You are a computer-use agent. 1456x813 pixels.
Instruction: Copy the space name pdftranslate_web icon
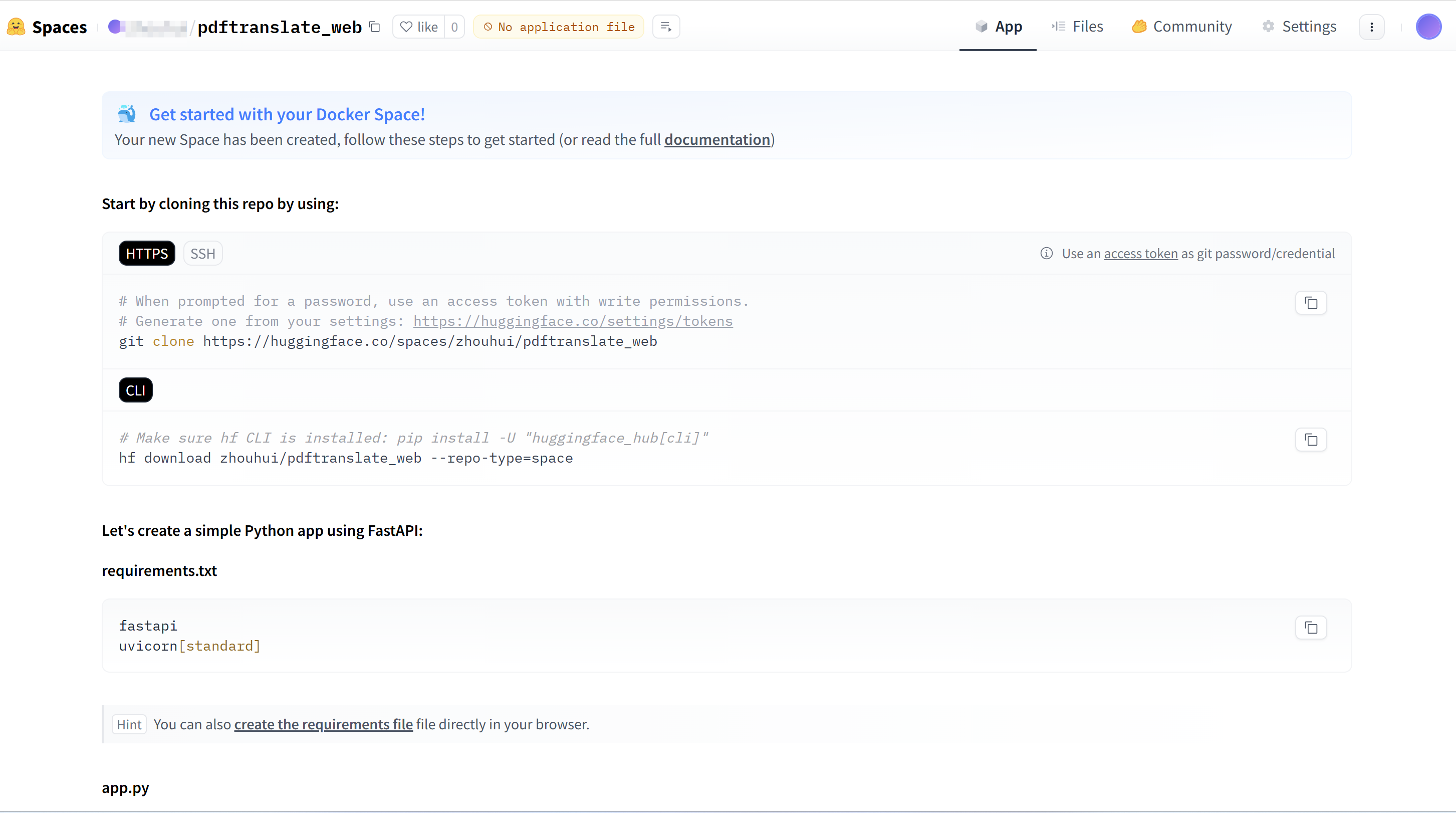click(374, 27)
